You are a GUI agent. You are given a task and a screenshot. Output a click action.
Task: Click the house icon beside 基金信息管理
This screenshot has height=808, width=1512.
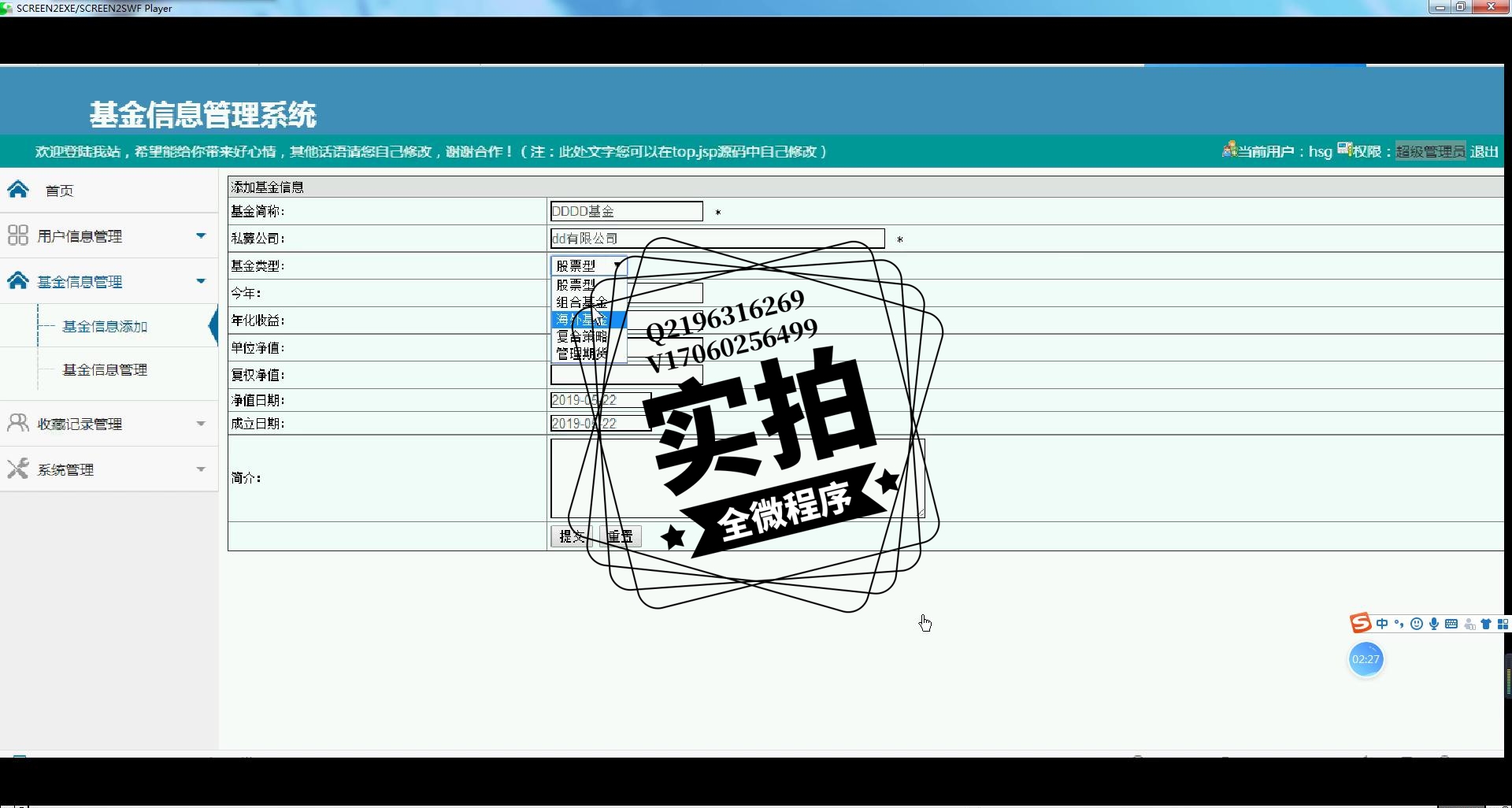(18, 281)
